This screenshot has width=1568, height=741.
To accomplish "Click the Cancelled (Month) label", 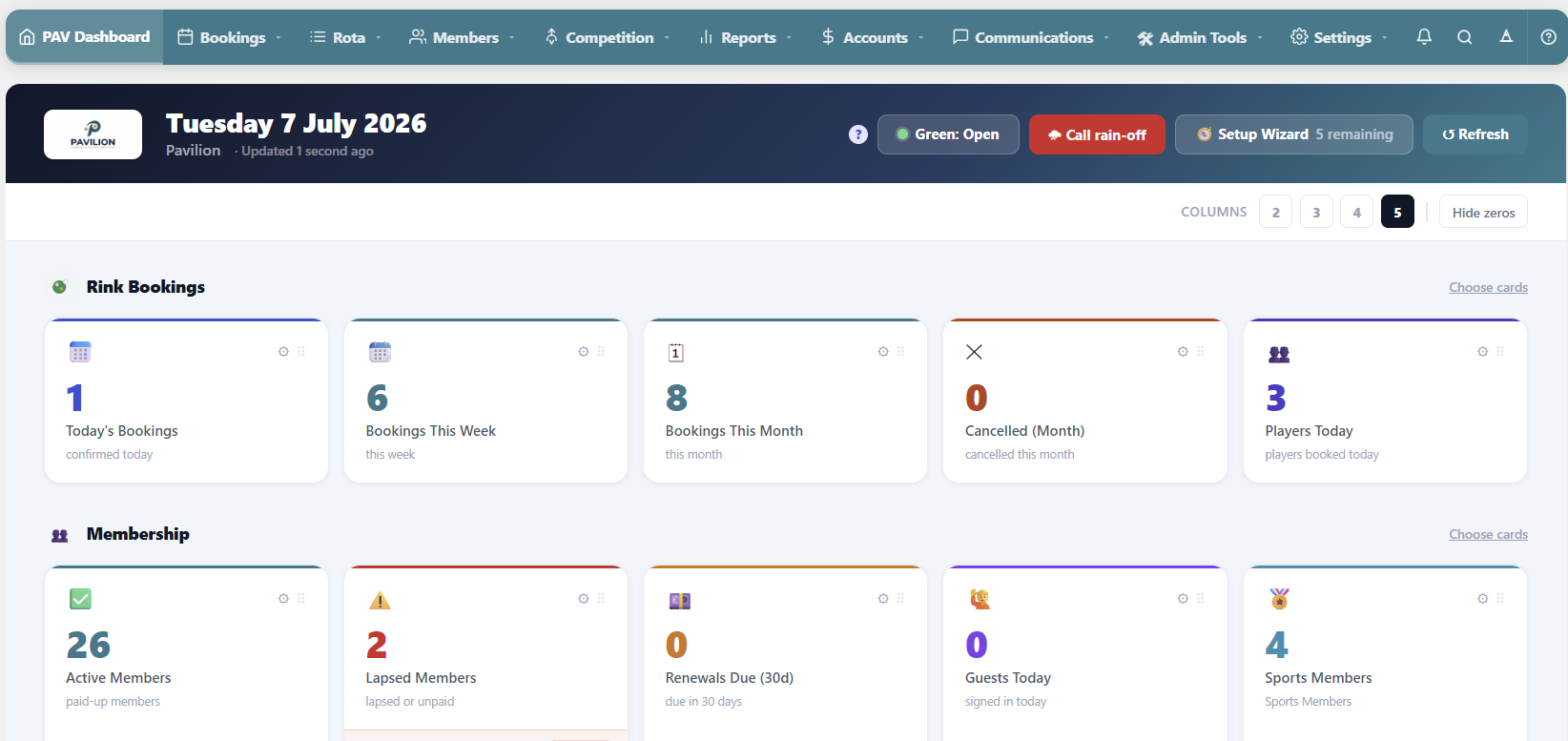I will pos(1025,431).
